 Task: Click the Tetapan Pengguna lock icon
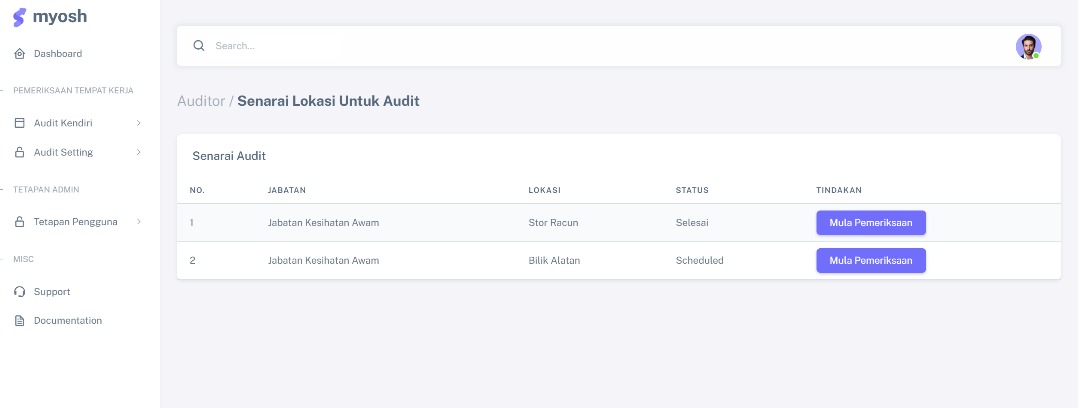point(19,222)
